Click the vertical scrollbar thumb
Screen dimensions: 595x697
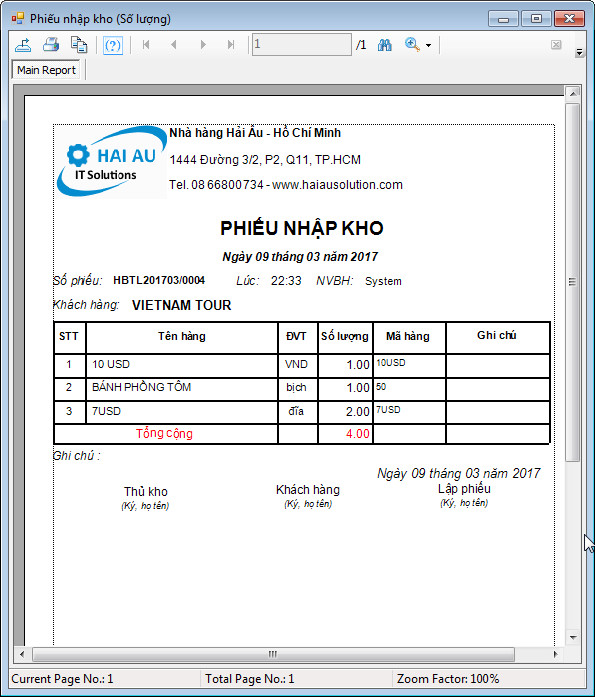[x=572, y=282]
